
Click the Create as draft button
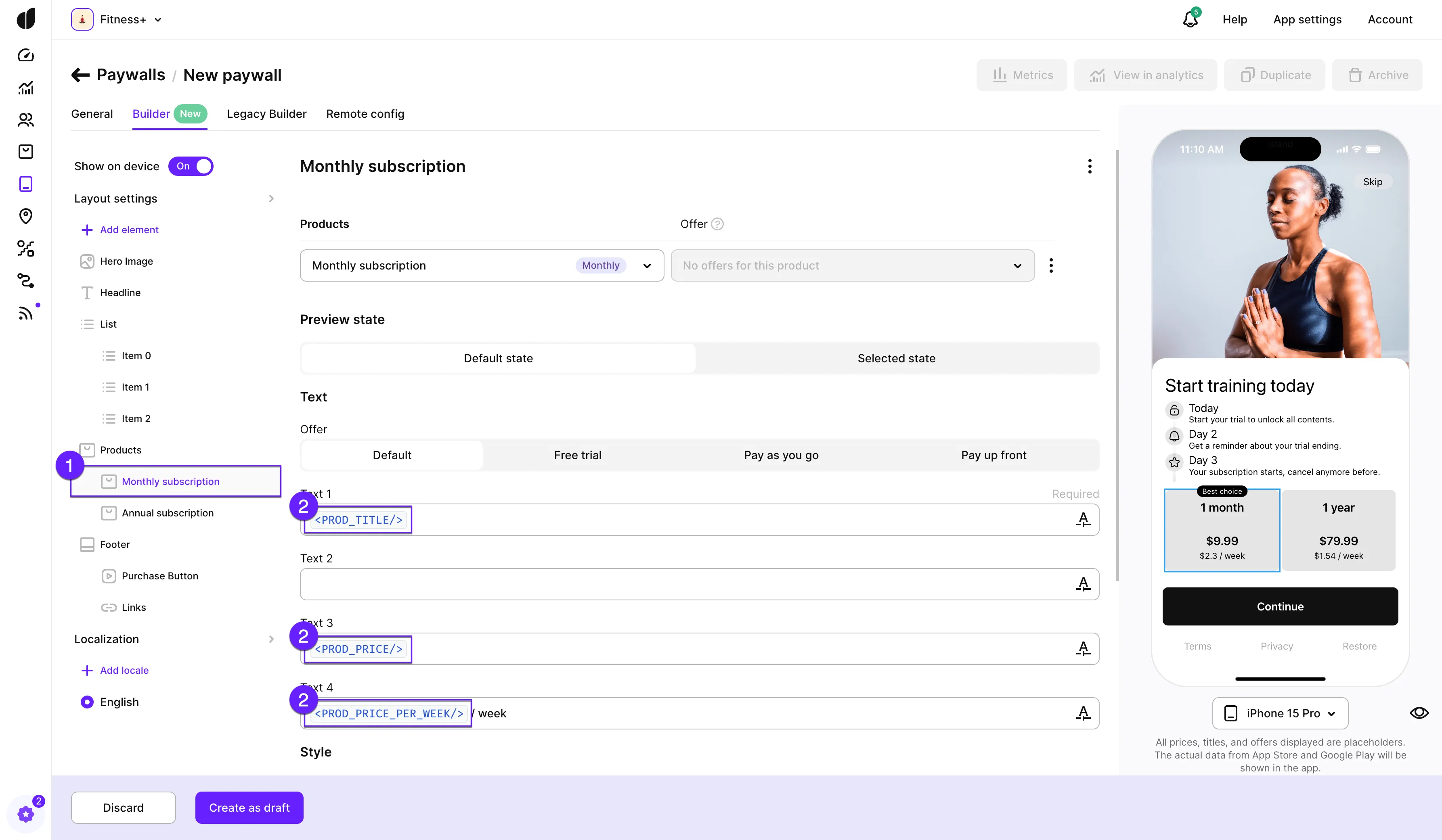(x=249, y=807)
